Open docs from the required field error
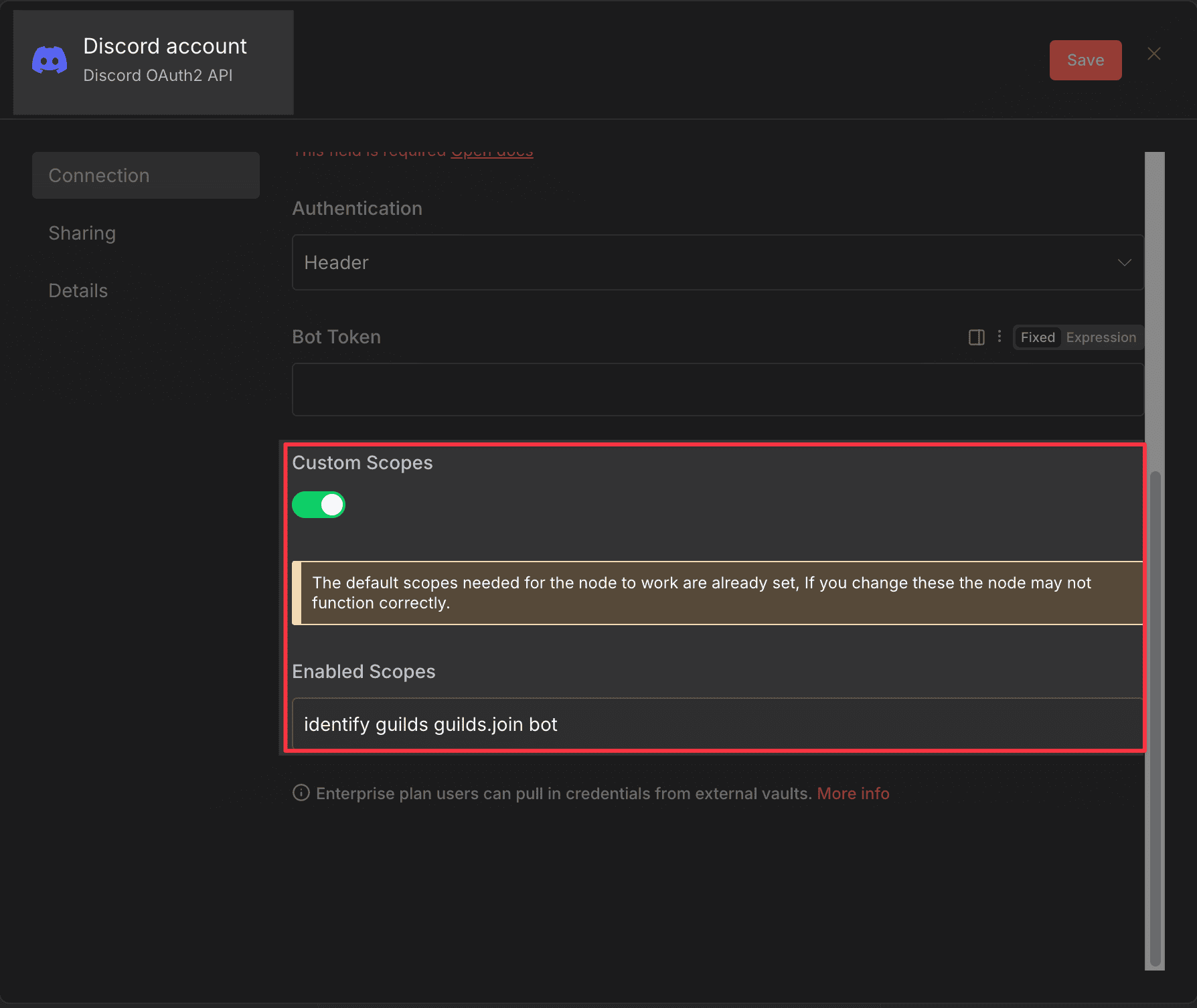The height and width of the screenshot is (1008, 1197). pos(492,151)
